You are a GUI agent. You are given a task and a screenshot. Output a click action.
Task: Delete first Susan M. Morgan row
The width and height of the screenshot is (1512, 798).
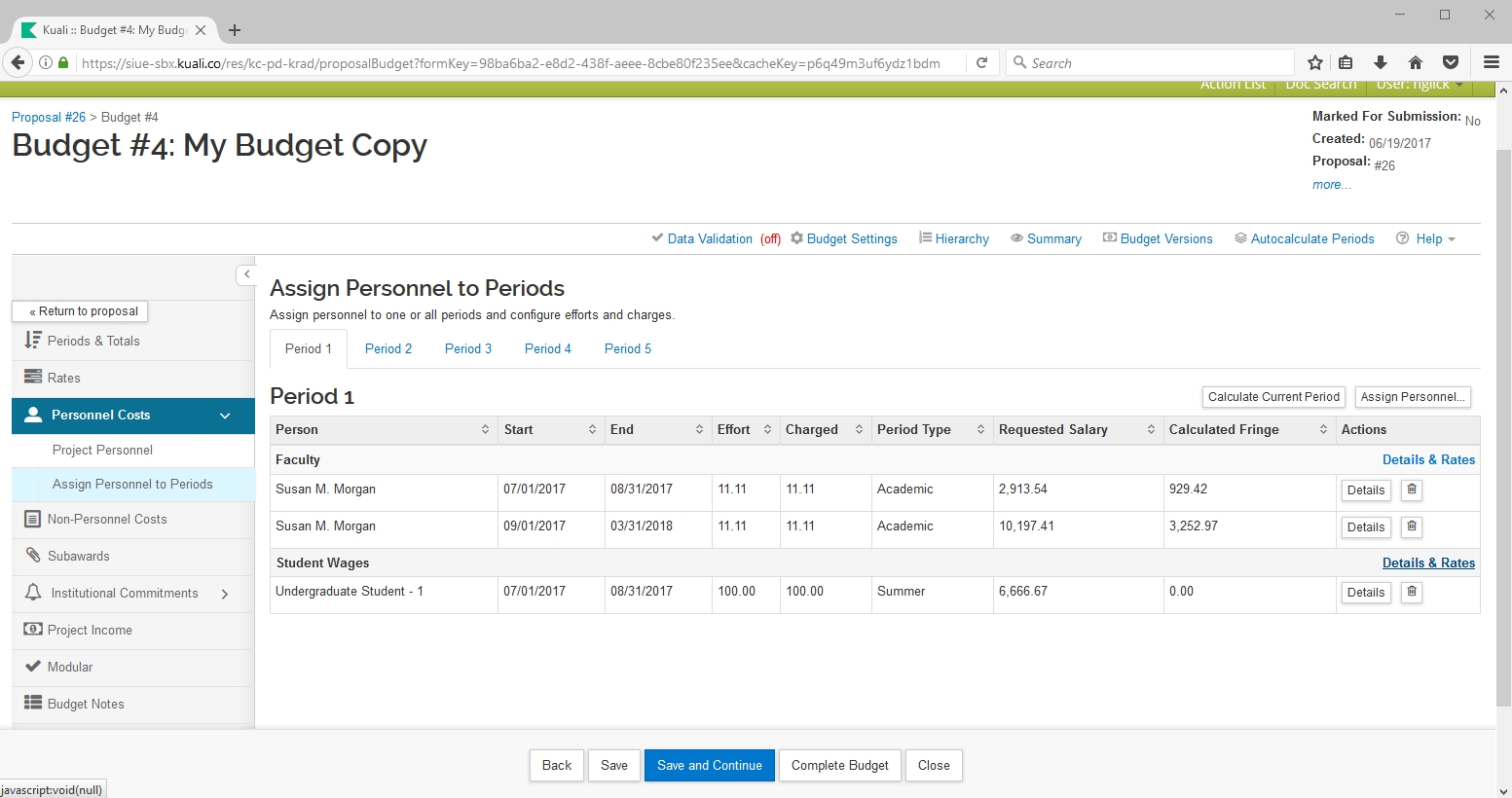click(x=1412, y=490)
